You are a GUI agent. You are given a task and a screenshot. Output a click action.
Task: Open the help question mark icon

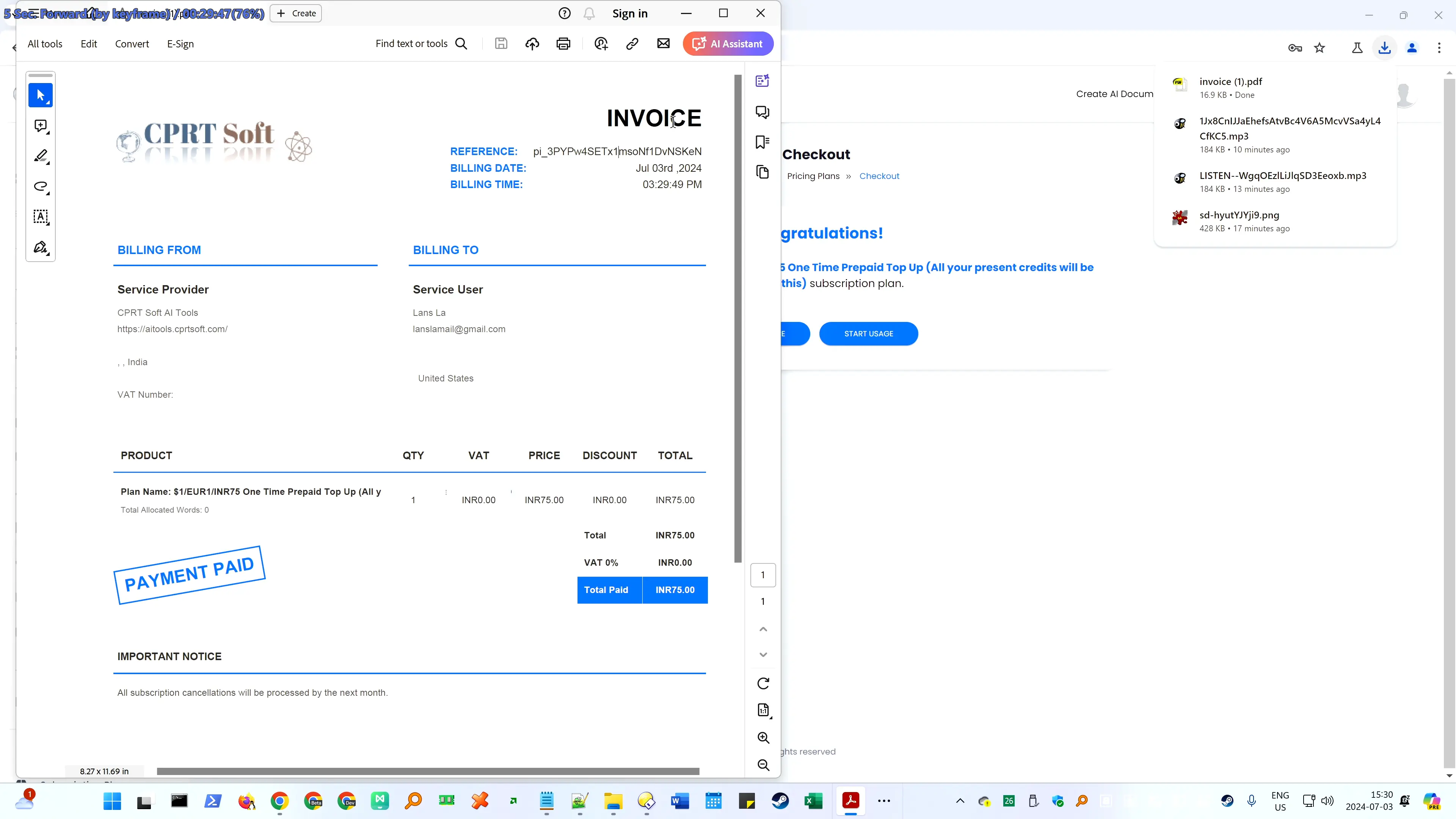[x=564, y=13]
